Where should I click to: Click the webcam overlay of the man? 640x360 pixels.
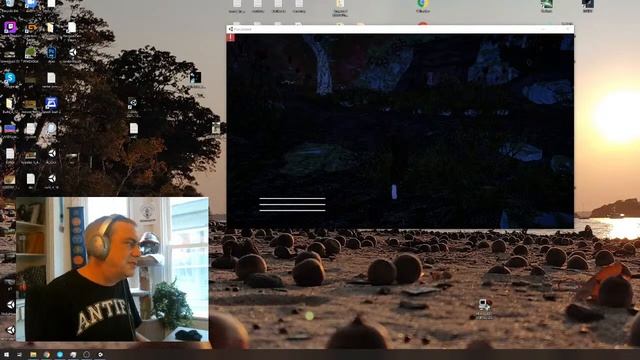coord(112,269)
